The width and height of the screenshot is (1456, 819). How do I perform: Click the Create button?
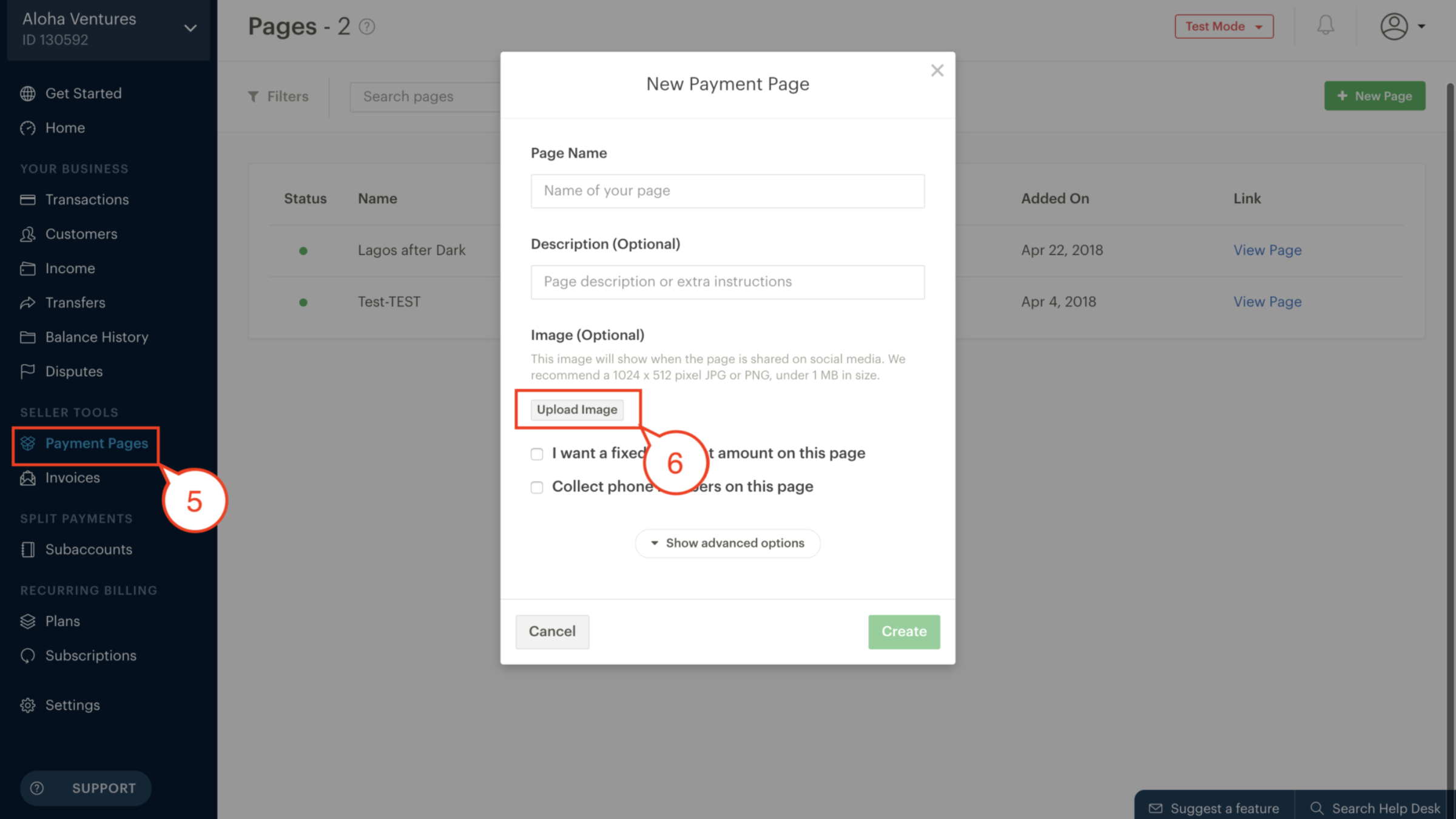click(903, 632)
